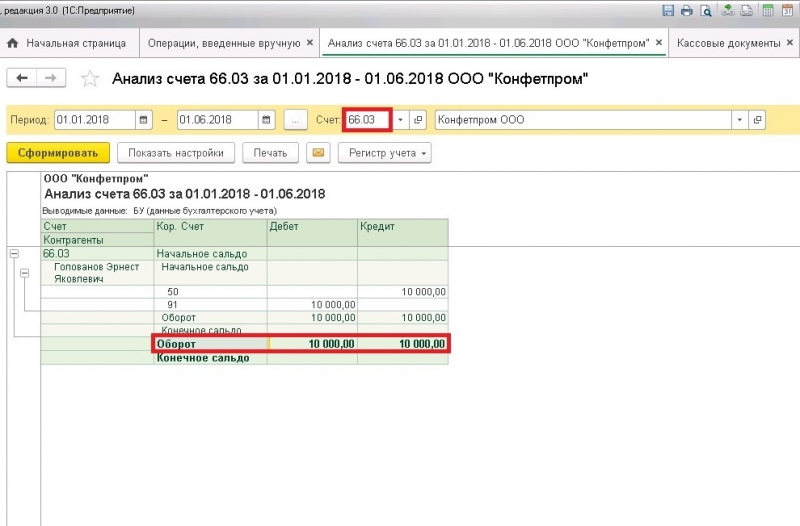Open print preview magnifier icon
800x526 pixels.
point(706,11)
